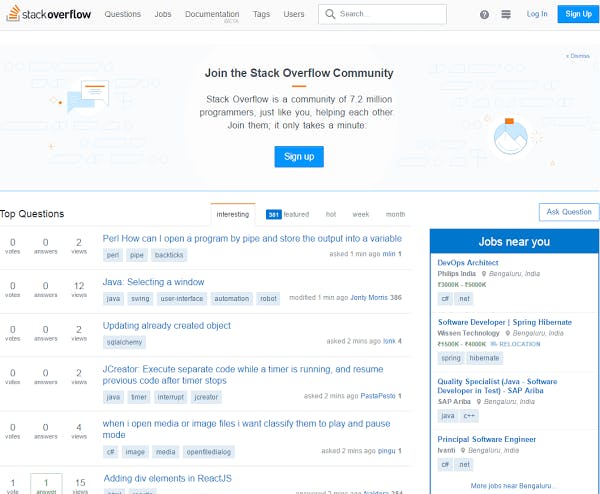This screenshot has height=494, width=600.
Task: Open user mln profile link
Action: 389,254
